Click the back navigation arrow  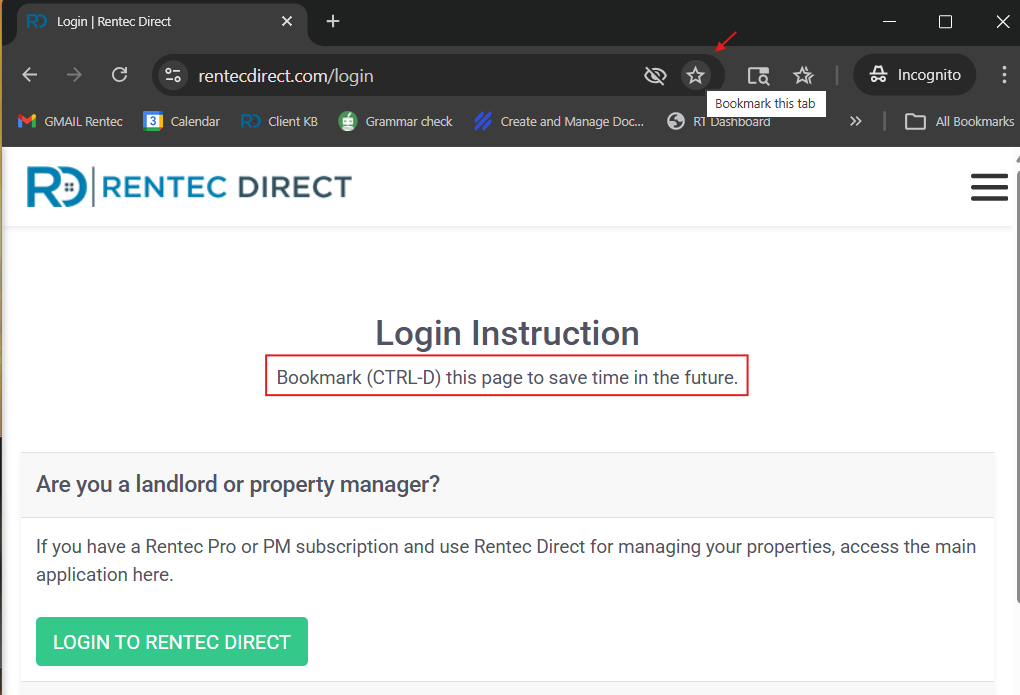(29, 75)
